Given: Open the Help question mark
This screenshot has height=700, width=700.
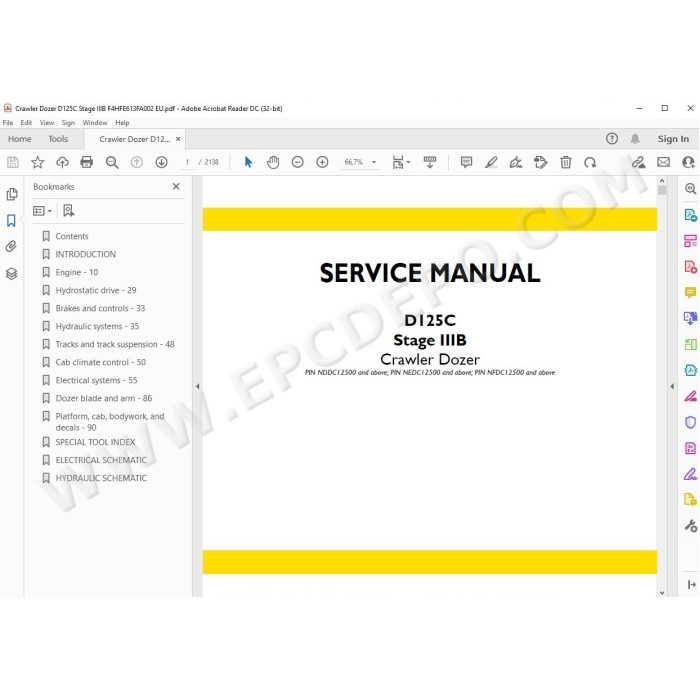Looking at the screenshot, I should coord(612,139).
